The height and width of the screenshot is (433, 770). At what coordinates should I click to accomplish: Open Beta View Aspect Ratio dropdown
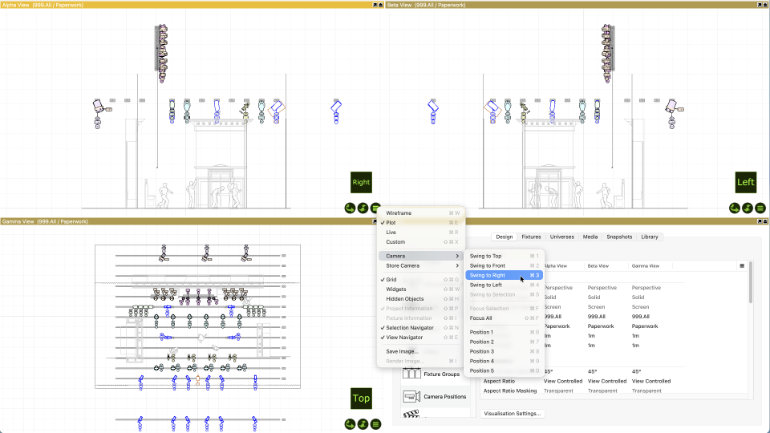[x=607, y=381]
